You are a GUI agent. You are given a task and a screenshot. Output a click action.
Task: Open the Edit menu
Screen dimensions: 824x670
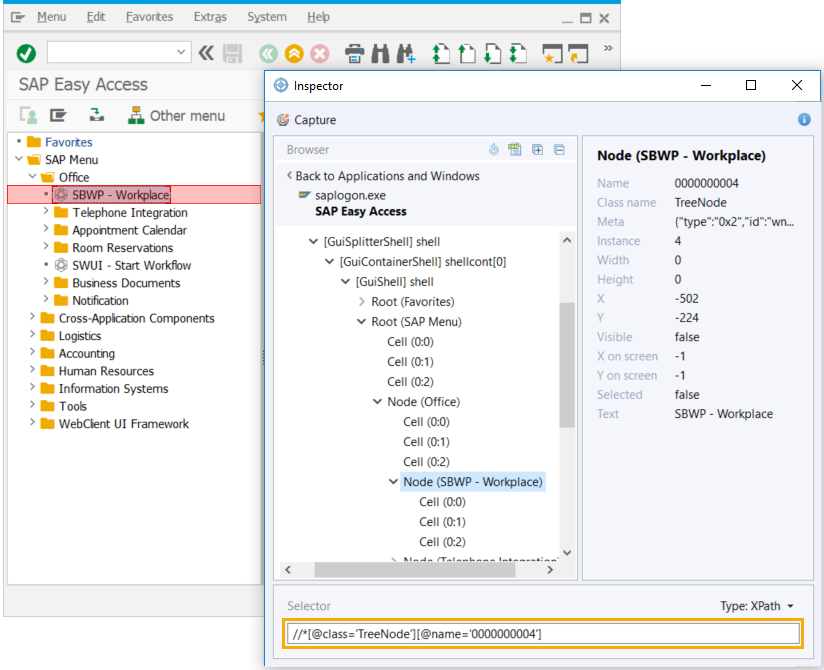coord(96,17)
